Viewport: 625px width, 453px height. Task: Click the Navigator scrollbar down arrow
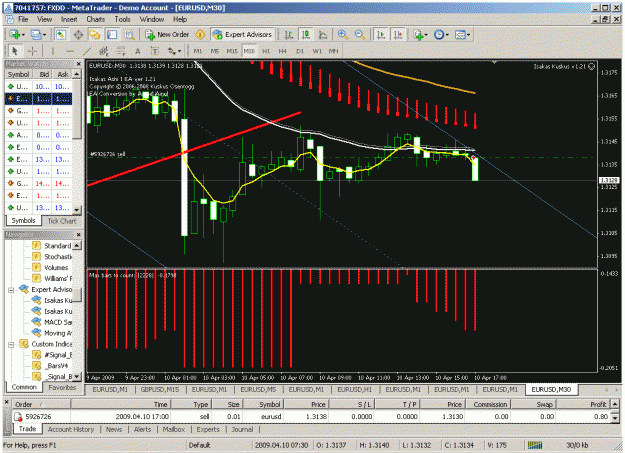(77, 376)
